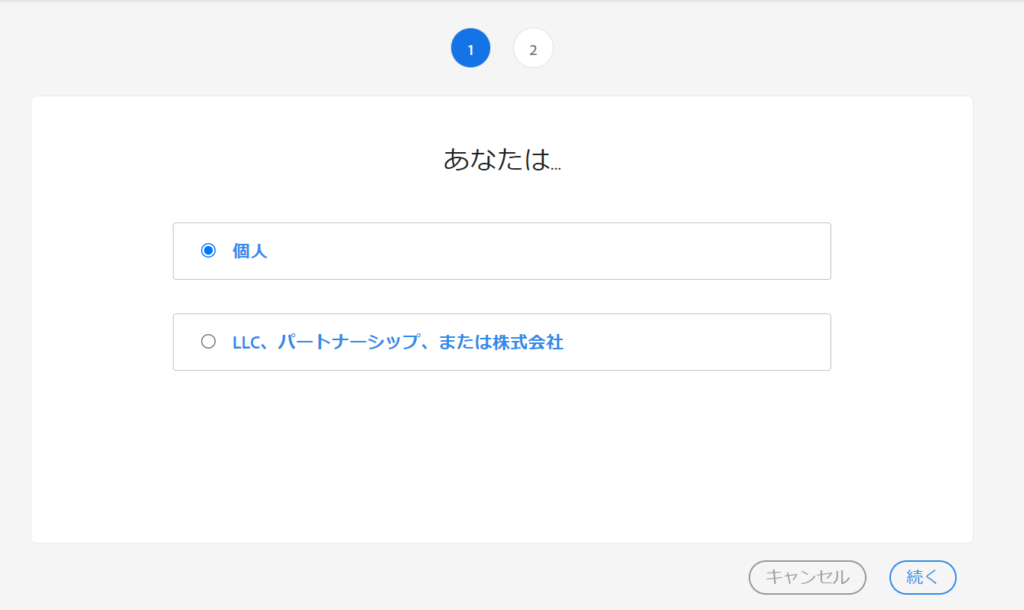Click the あなたは... heading text

(x=502, y=160)
